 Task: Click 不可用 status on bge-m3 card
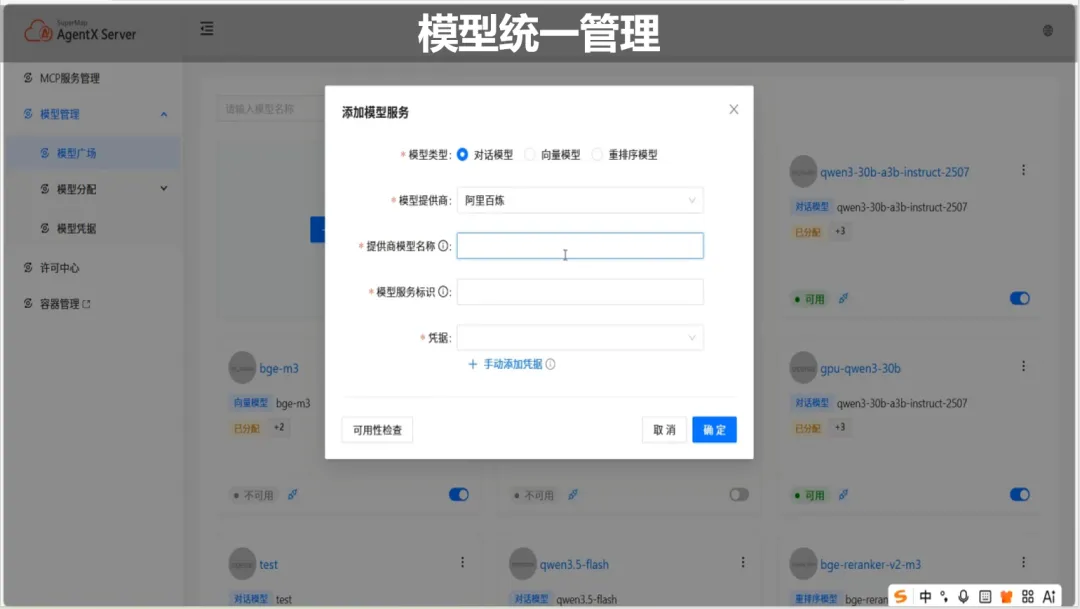253,495
